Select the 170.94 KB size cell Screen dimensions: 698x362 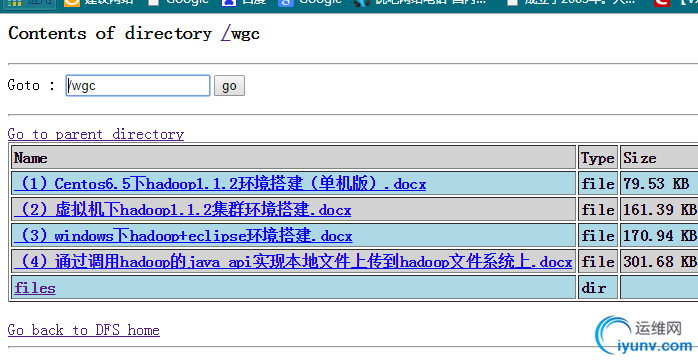point(659,235)
